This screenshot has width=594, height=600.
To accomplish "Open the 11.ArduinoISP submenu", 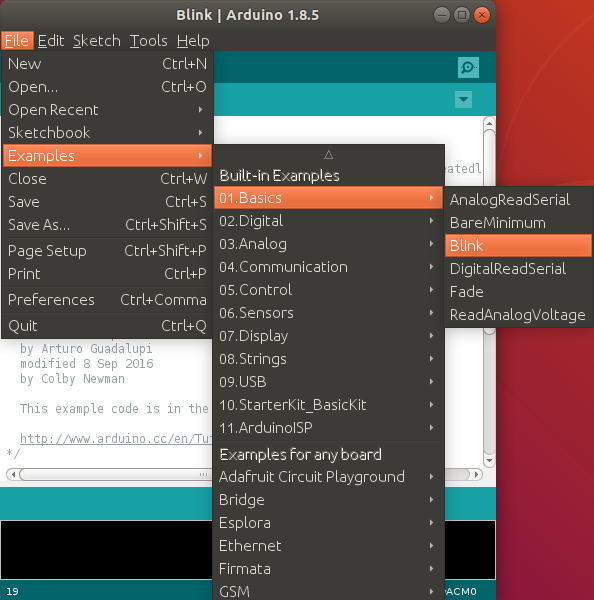I will tap(328, 427).
